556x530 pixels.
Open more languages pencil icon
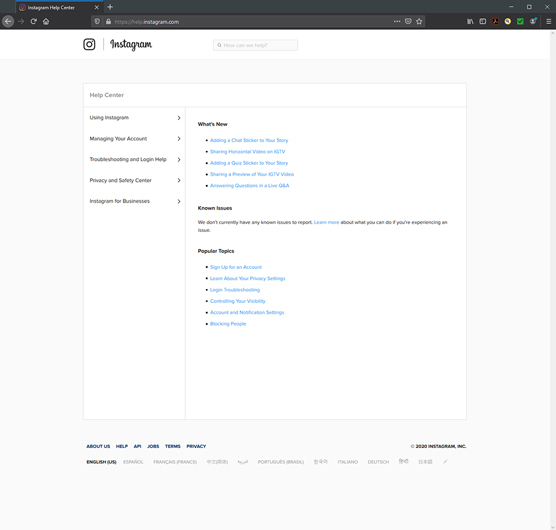click(x=445, y=462)
